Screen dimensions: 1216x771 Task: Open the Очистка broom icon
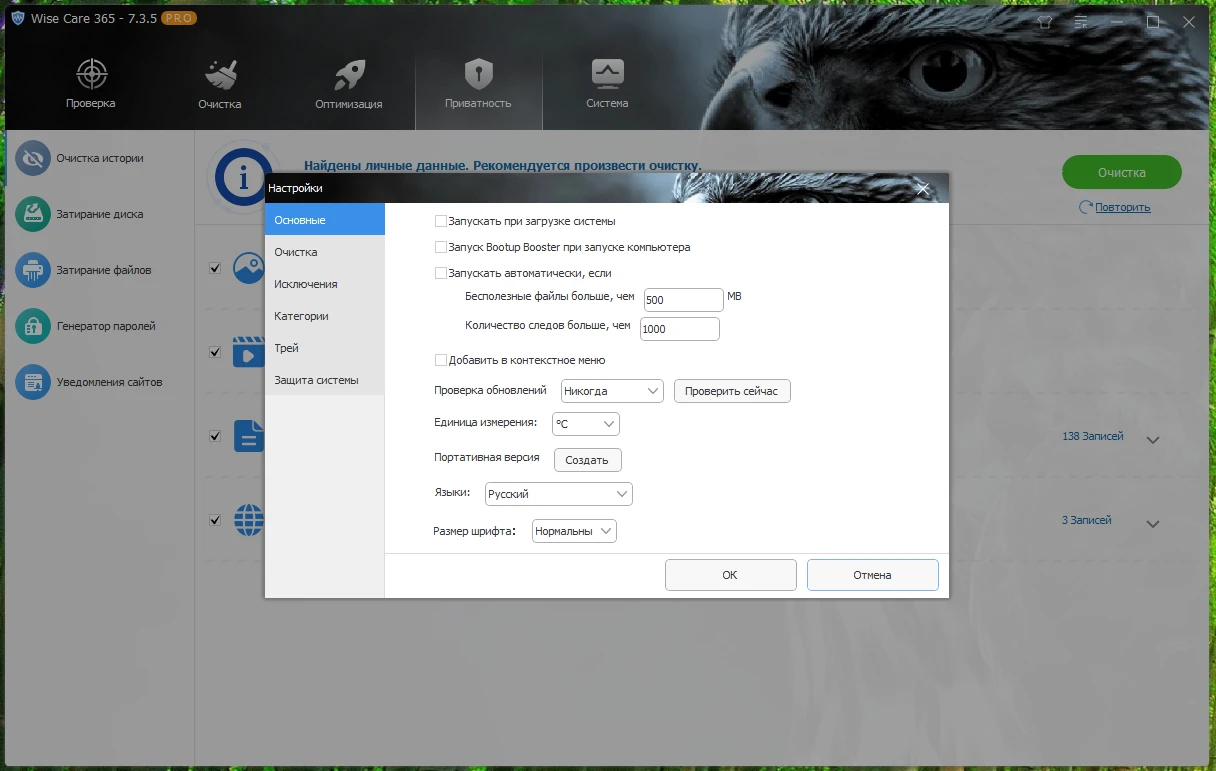tap(220, 74)
